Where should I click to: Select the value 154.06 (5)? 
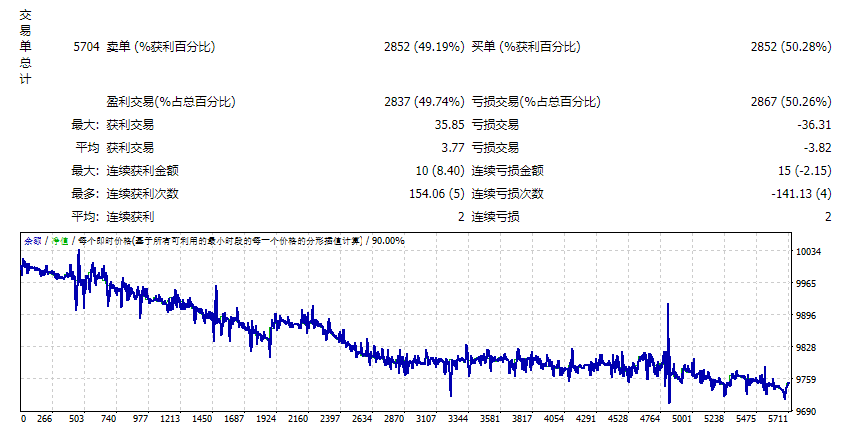pyautogui.click(x=437, y=194)
